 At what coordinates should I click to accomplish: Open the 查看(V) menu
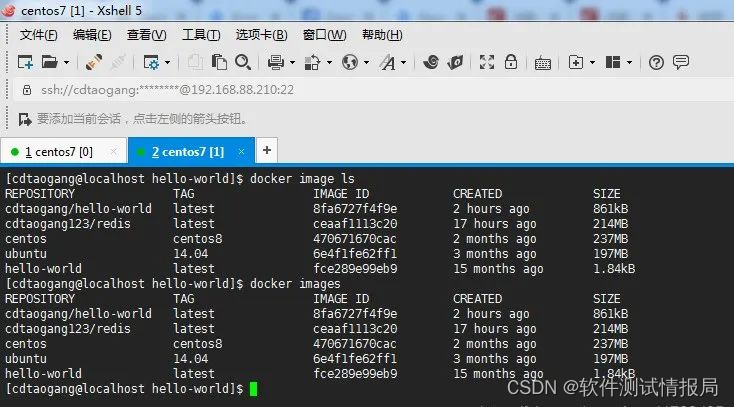pos(147,35)
